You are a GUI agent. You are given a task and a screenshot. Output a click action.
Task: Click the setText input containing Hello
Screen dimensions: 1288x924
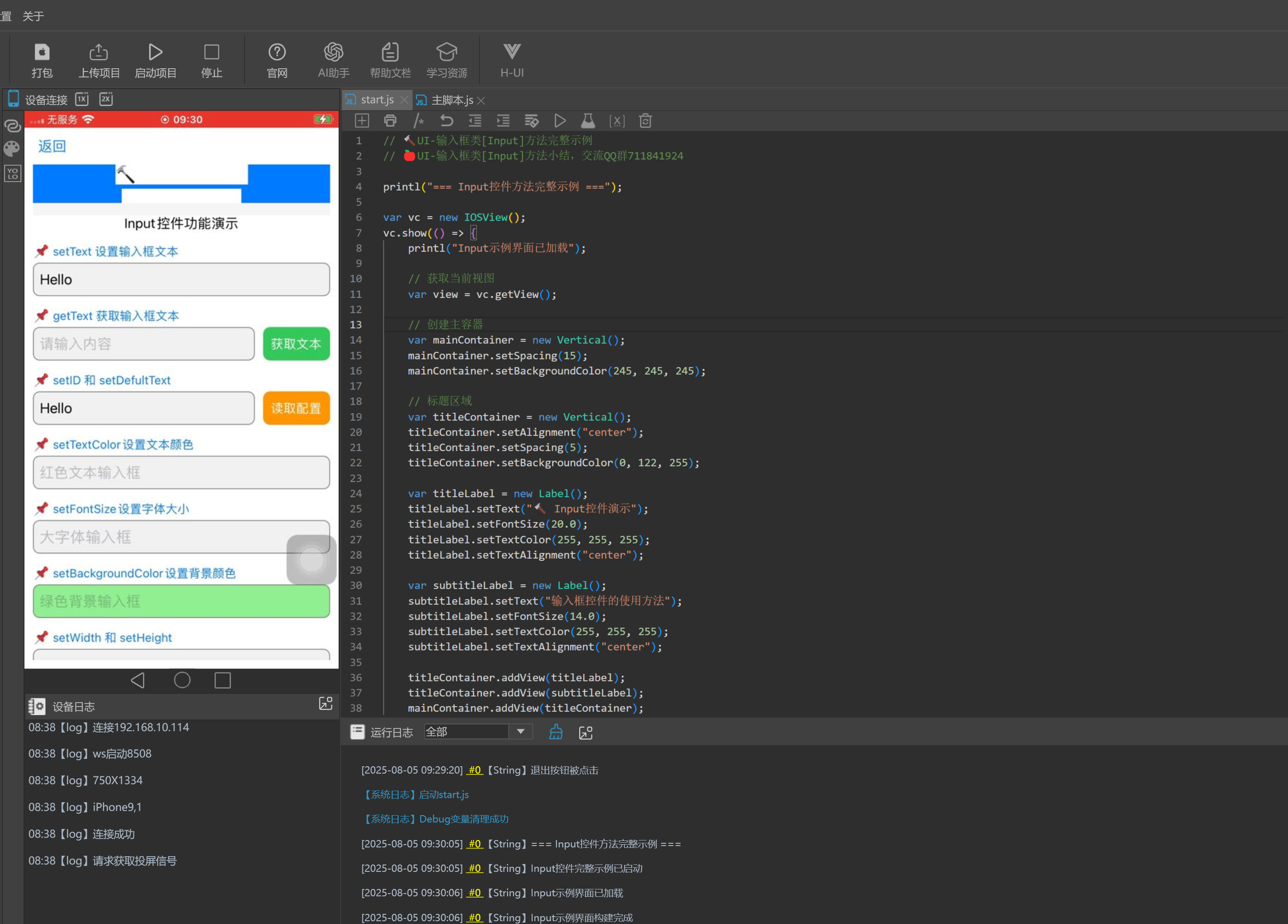point(181,280)
